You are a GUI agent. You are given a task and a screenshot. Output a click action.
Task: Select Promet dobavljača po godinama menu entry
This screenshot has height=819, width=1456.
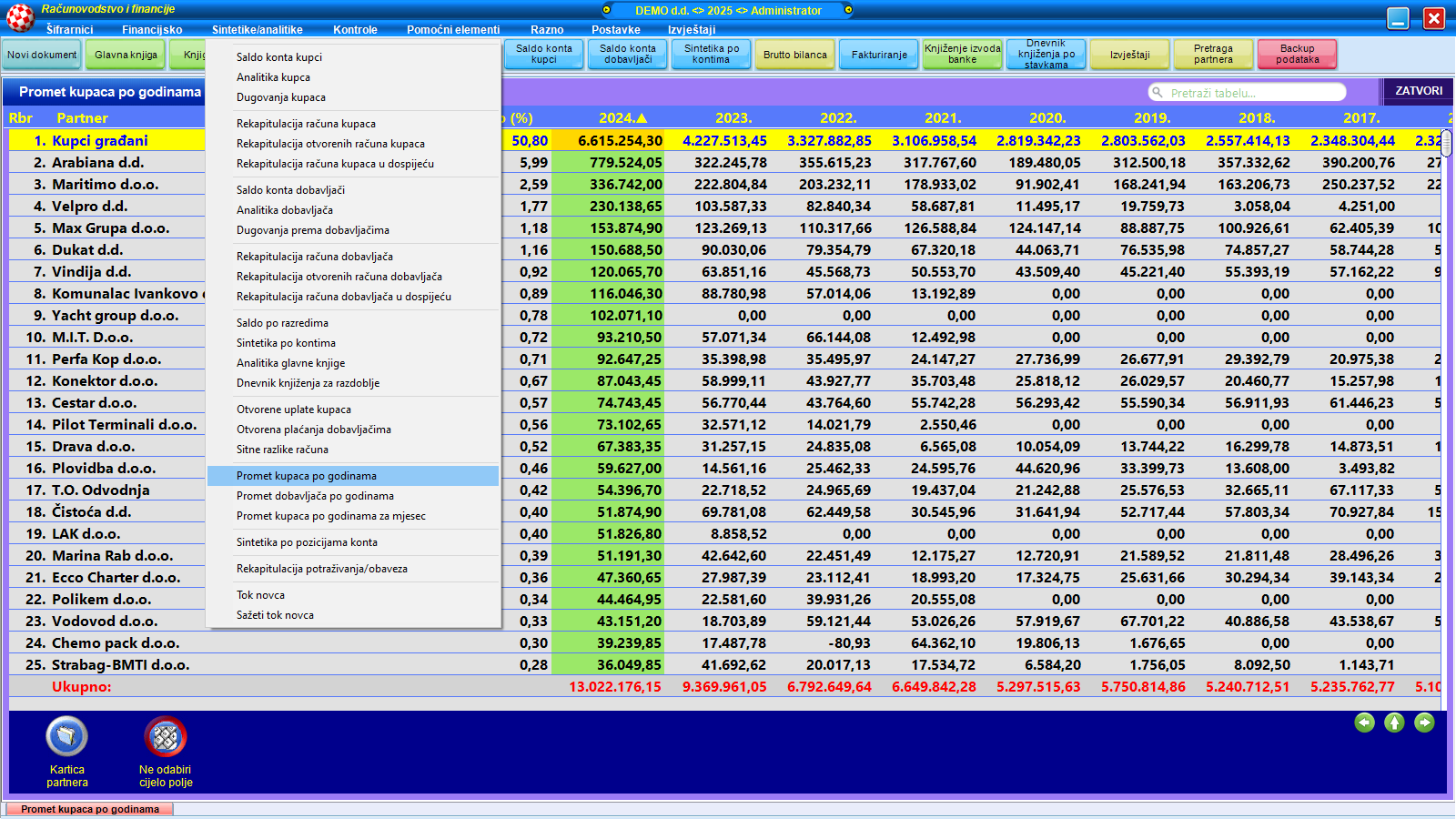(315, 496)
